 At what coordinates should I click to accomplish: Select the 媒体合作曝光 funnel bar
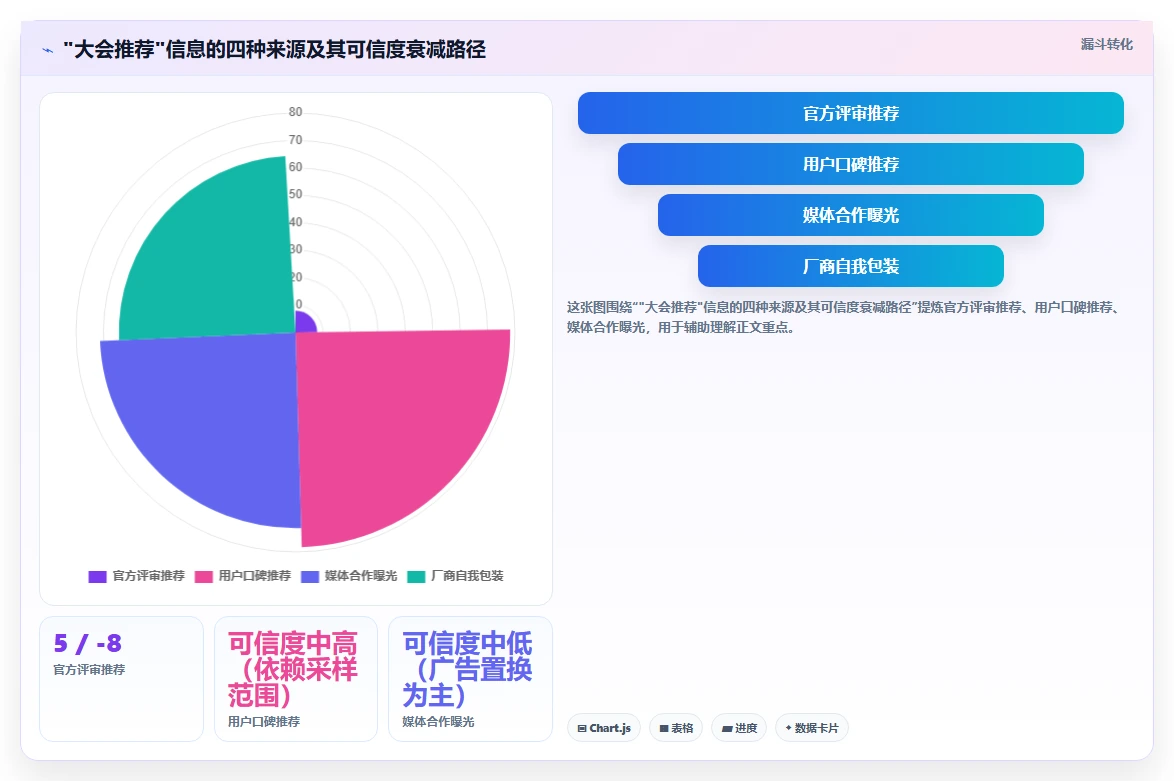point(851,215)
